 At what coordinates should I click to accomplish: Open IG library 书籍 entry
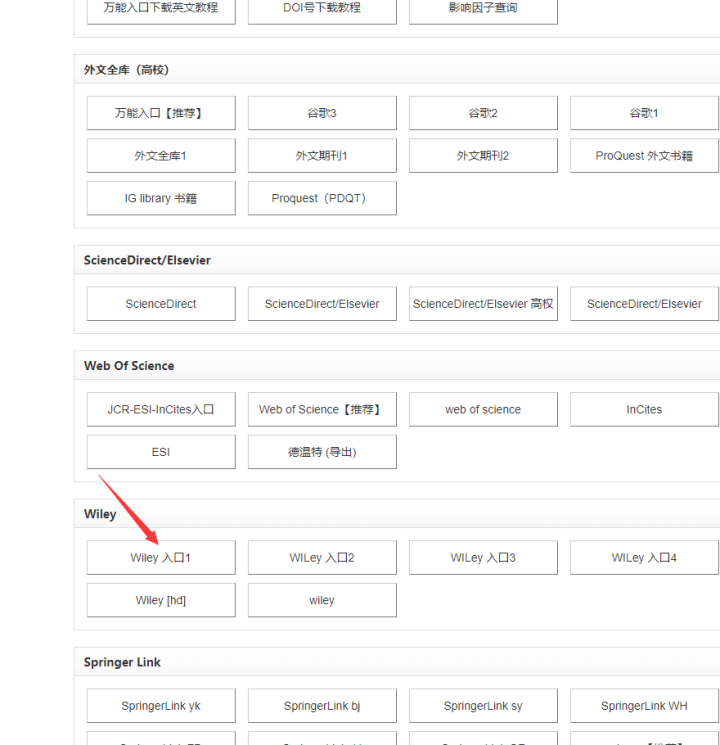click(x=161, y=198)
